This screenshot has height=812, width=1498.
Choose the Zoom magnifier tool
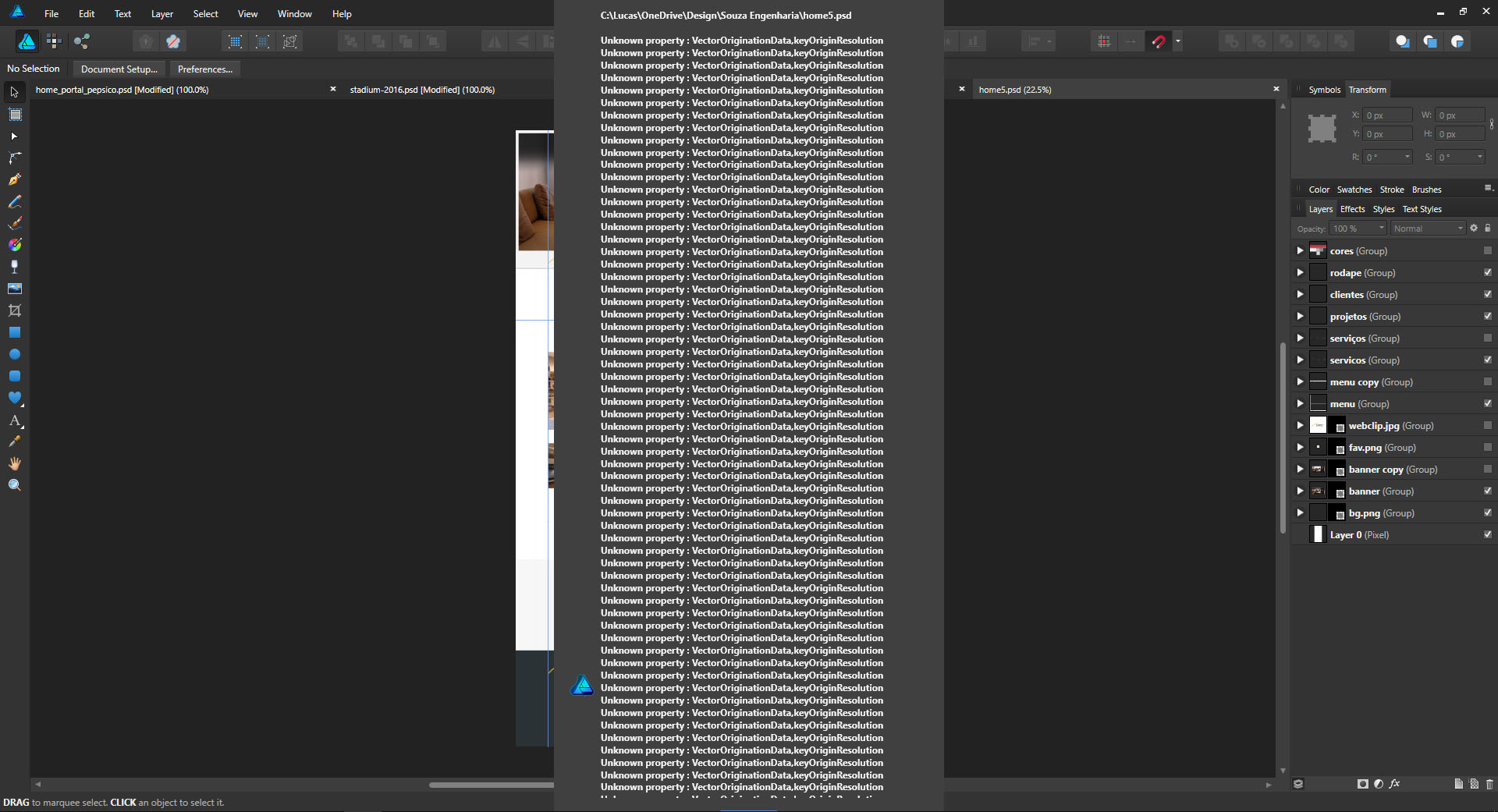pyautogui.click(x=15, y=485)
